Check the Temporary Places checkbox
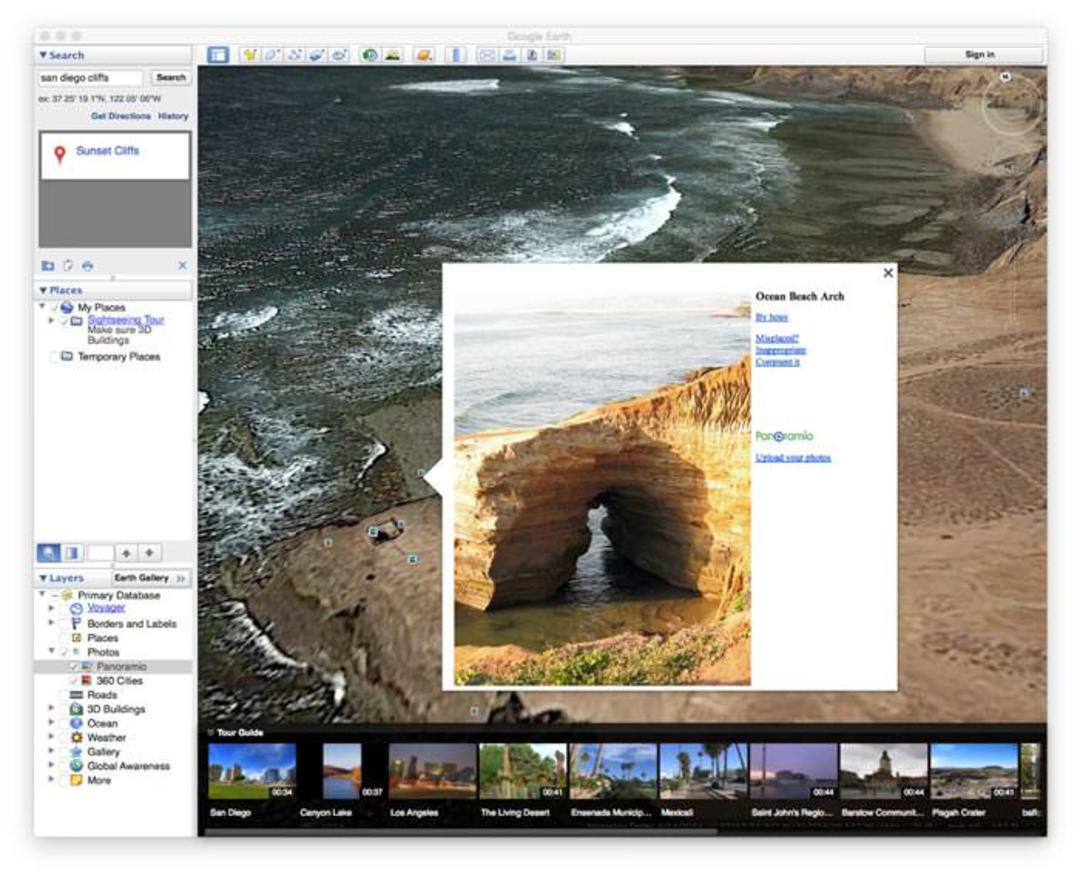 click(53, 357)
